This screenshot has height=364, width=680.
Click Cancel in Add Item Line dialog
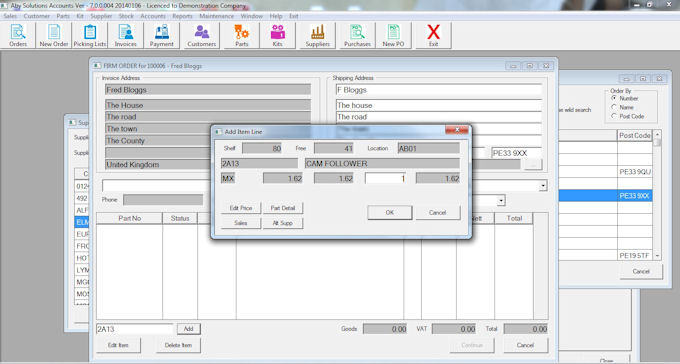tap(438, 213)
